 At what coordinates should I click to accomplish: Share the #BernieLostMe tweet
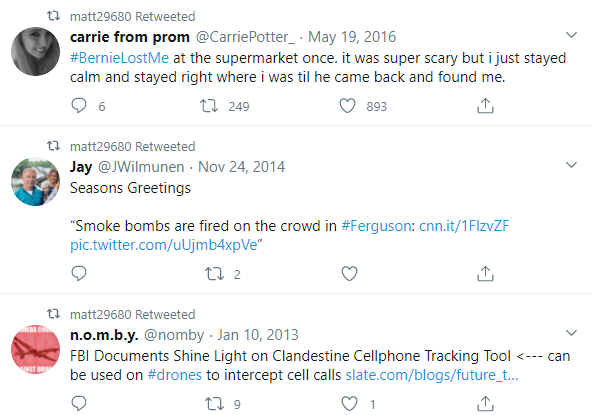coord(485,106)
